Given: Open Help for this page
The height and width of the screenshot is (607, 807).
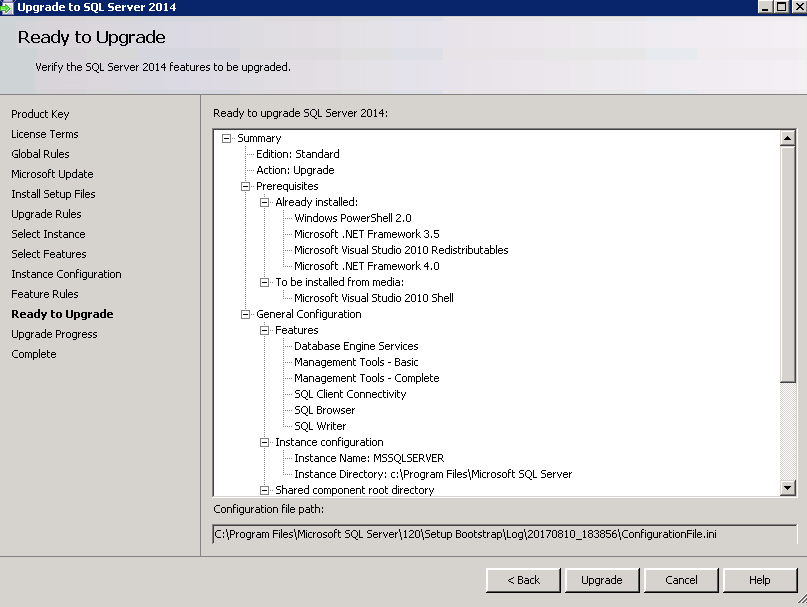Looking at the screenshot, I should click(760, 580).
